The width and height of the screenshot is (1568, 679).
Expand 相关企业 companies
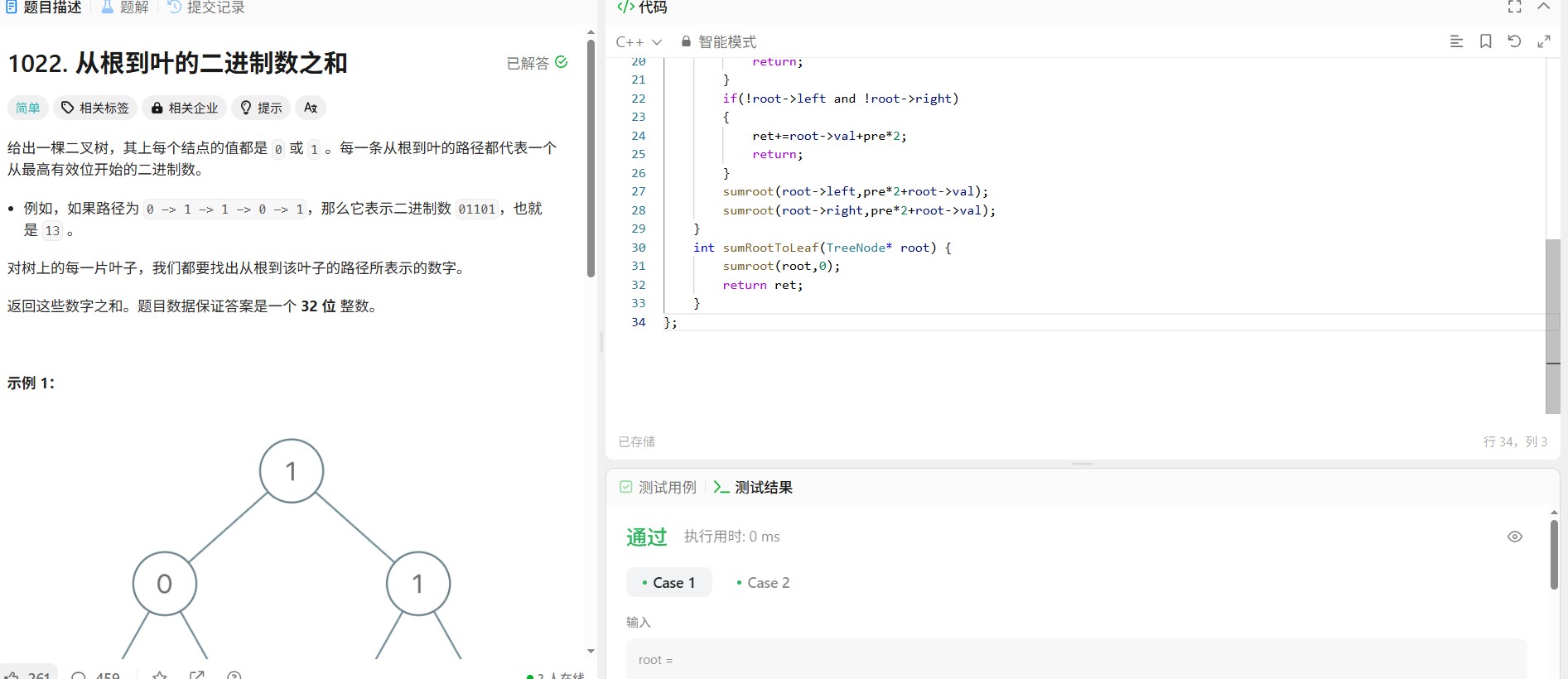tap(184, 108)
